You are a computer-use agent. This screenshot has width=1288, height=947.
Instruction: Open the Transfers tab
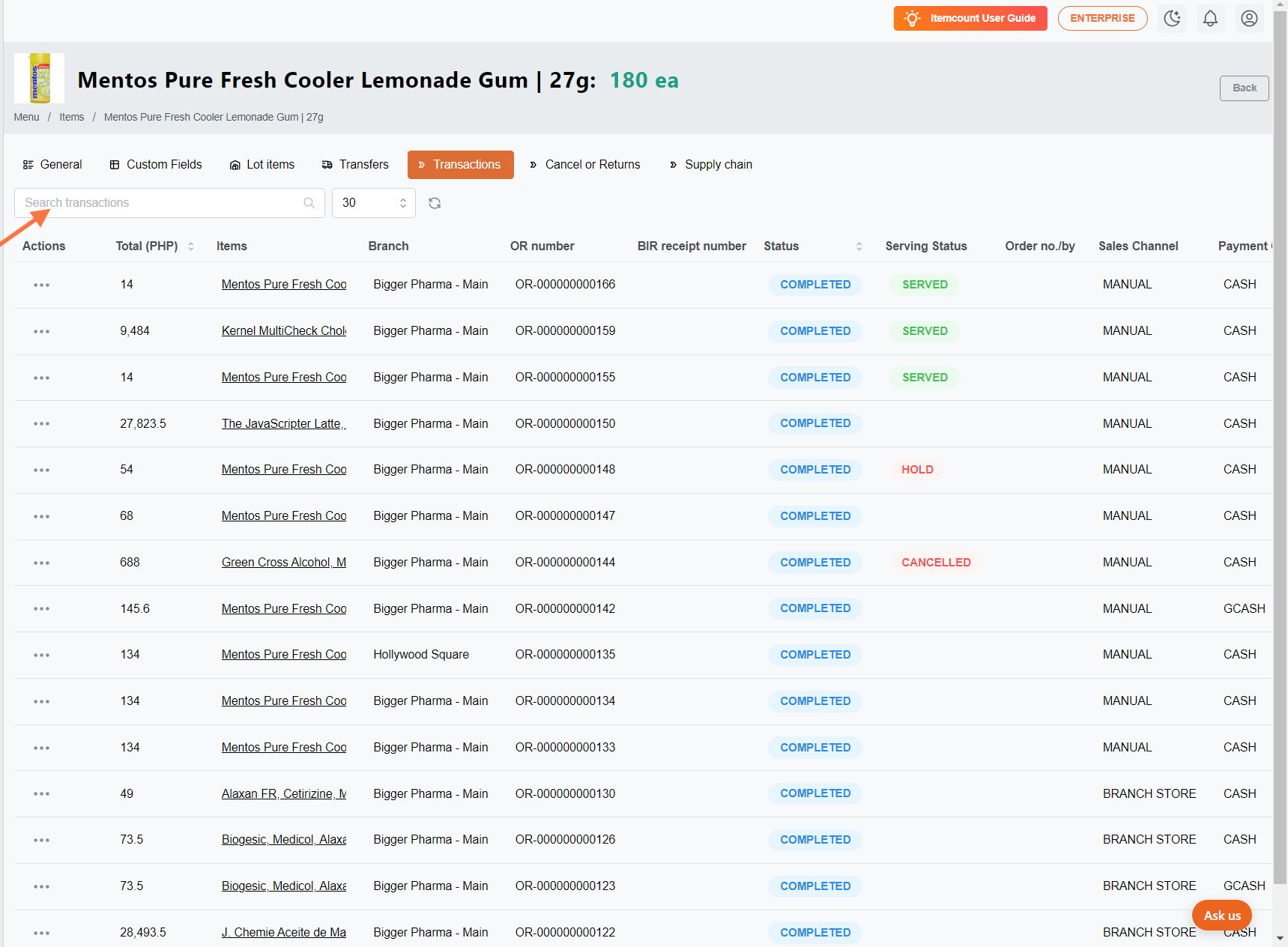[x=355, y=165]
